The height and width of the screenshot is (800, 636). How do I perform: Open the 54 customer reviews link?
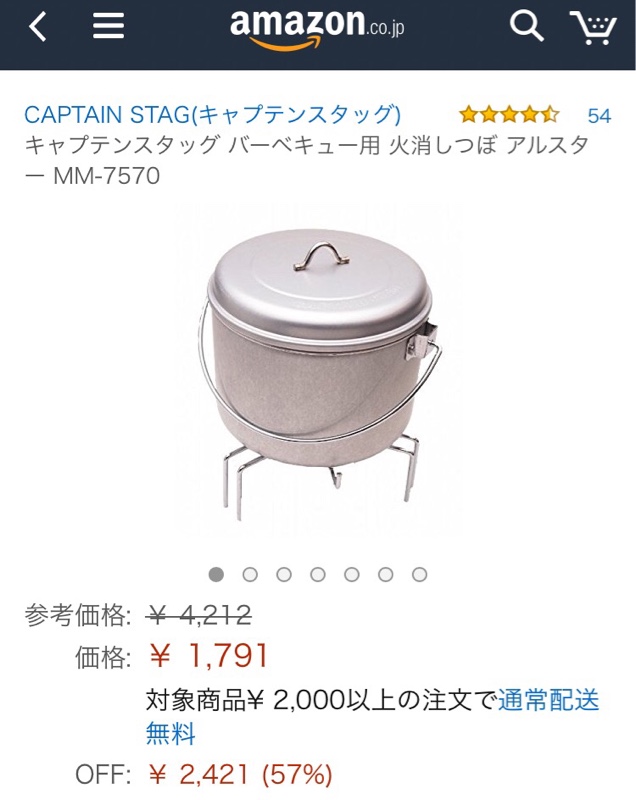[599, 116]
